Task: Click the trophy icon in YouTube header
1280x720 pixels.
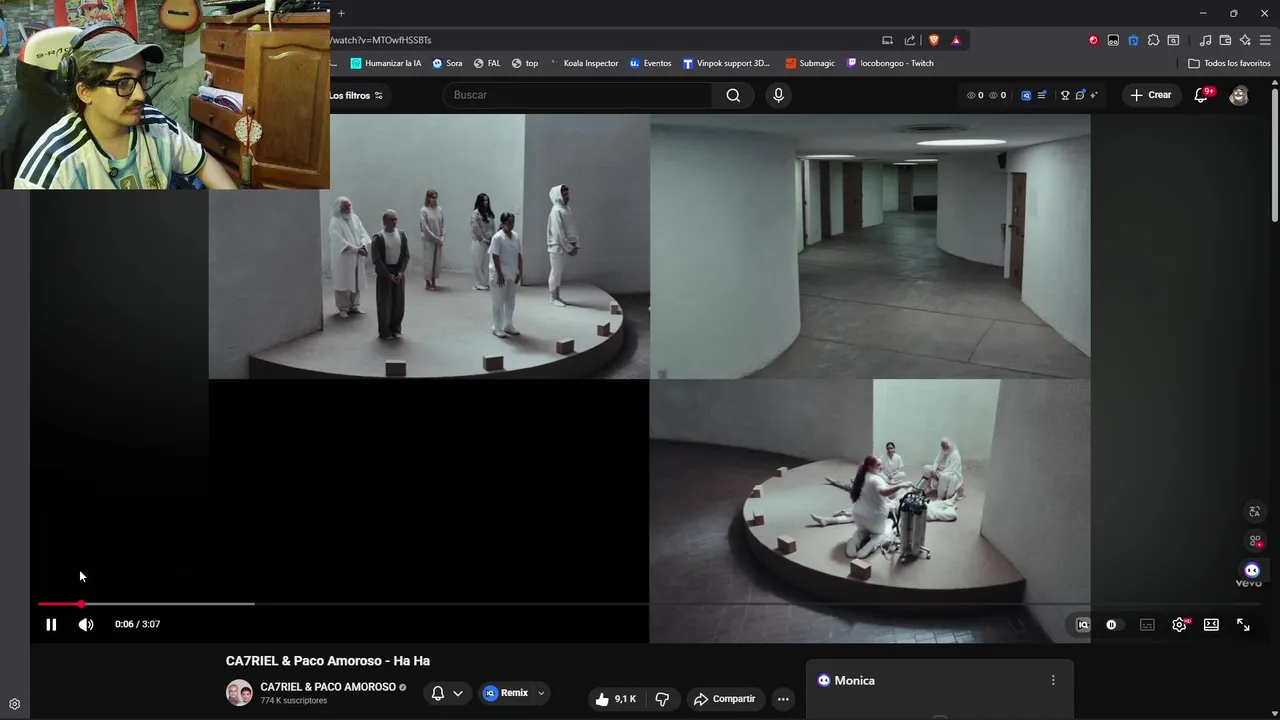Action: pos(1065,95)
